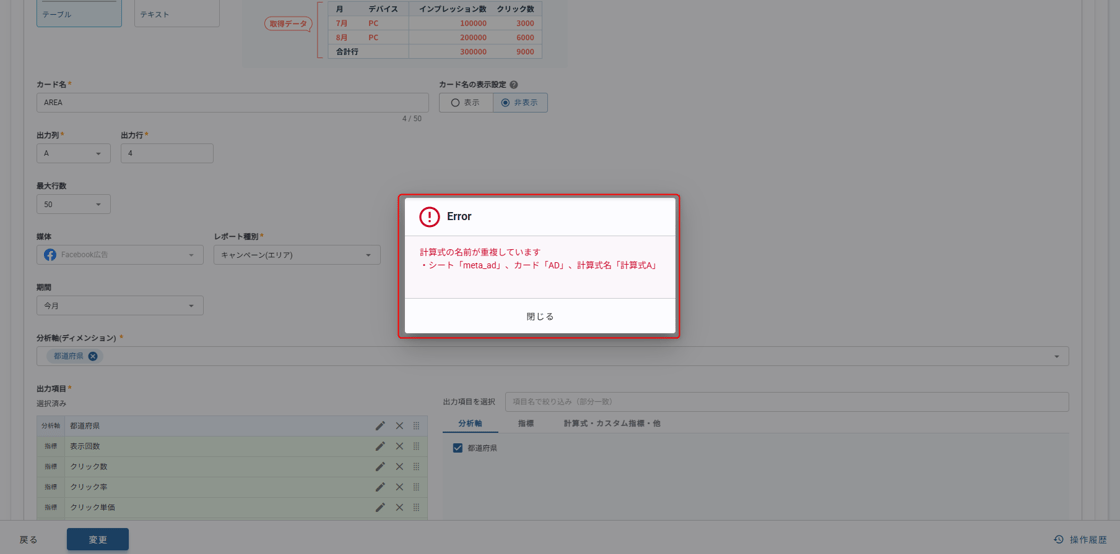Remove the クリック率 row with X icon
The width and height of the screenshot is (1120, 554).
coord(399,487)
